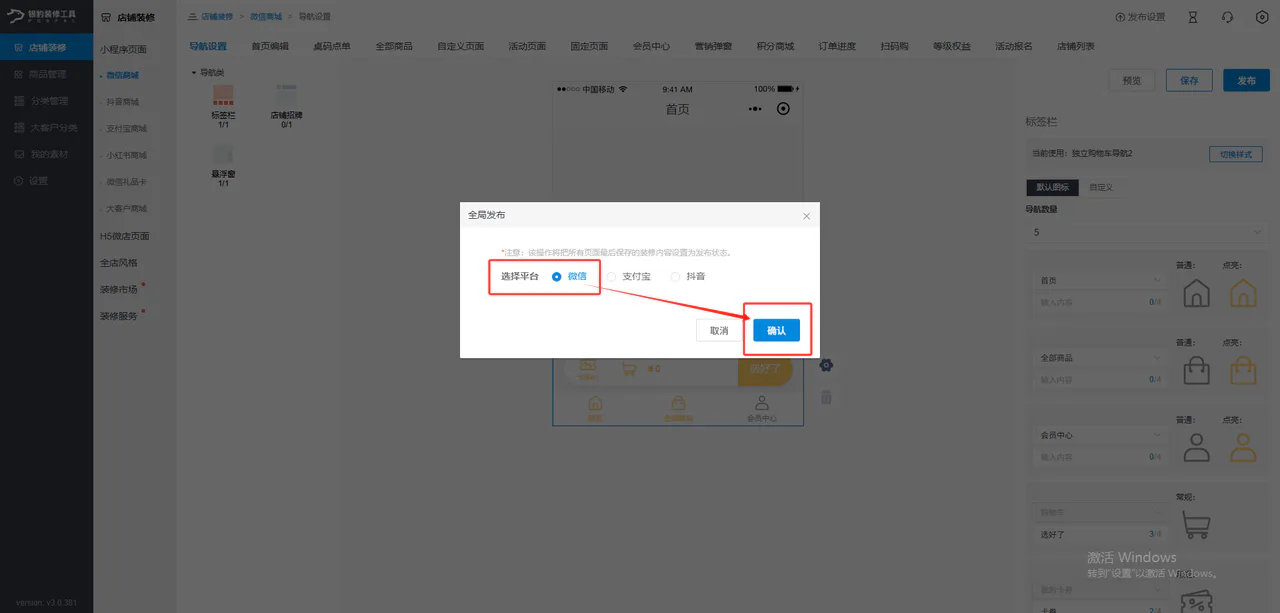
Task: Click the input field reading 选好了
Action: coord(1100,535)
